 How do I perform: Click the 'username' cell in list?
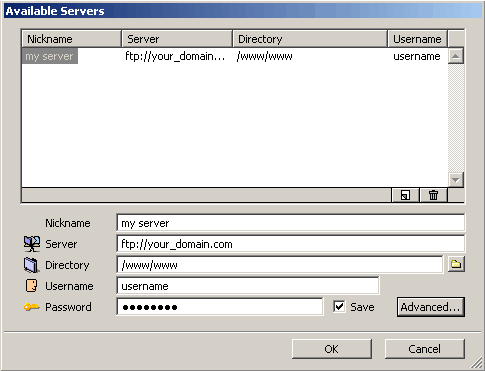pyautogui.click(x=417, y=56)
